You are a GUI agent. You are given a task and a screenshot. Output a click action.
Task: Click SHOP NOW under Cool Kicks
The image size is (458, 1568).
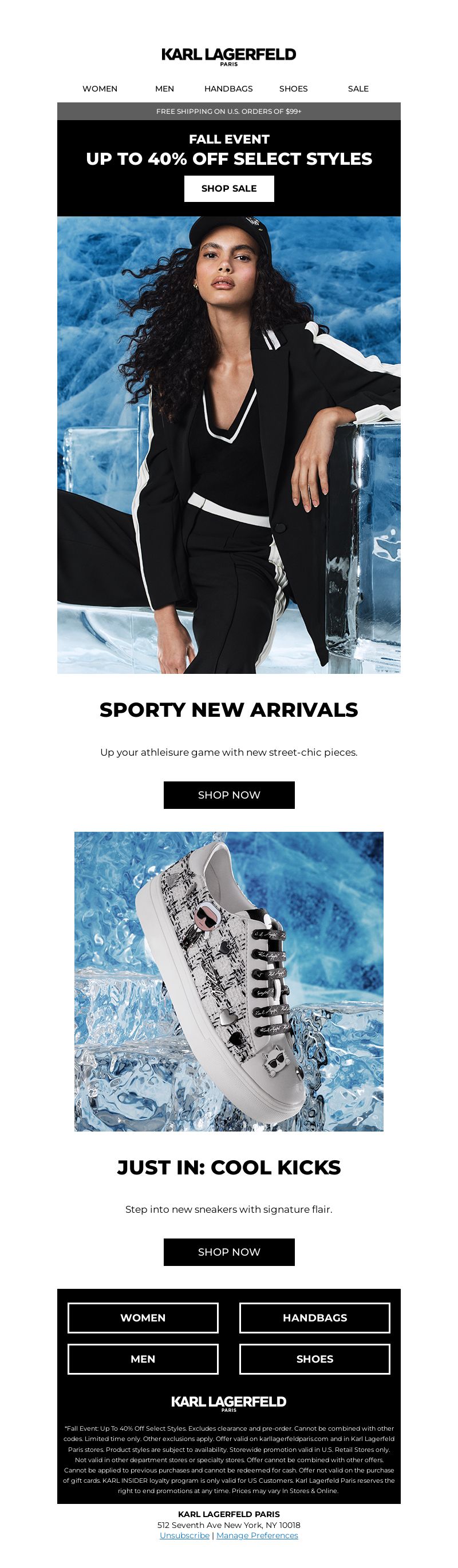click(229, 1252)
